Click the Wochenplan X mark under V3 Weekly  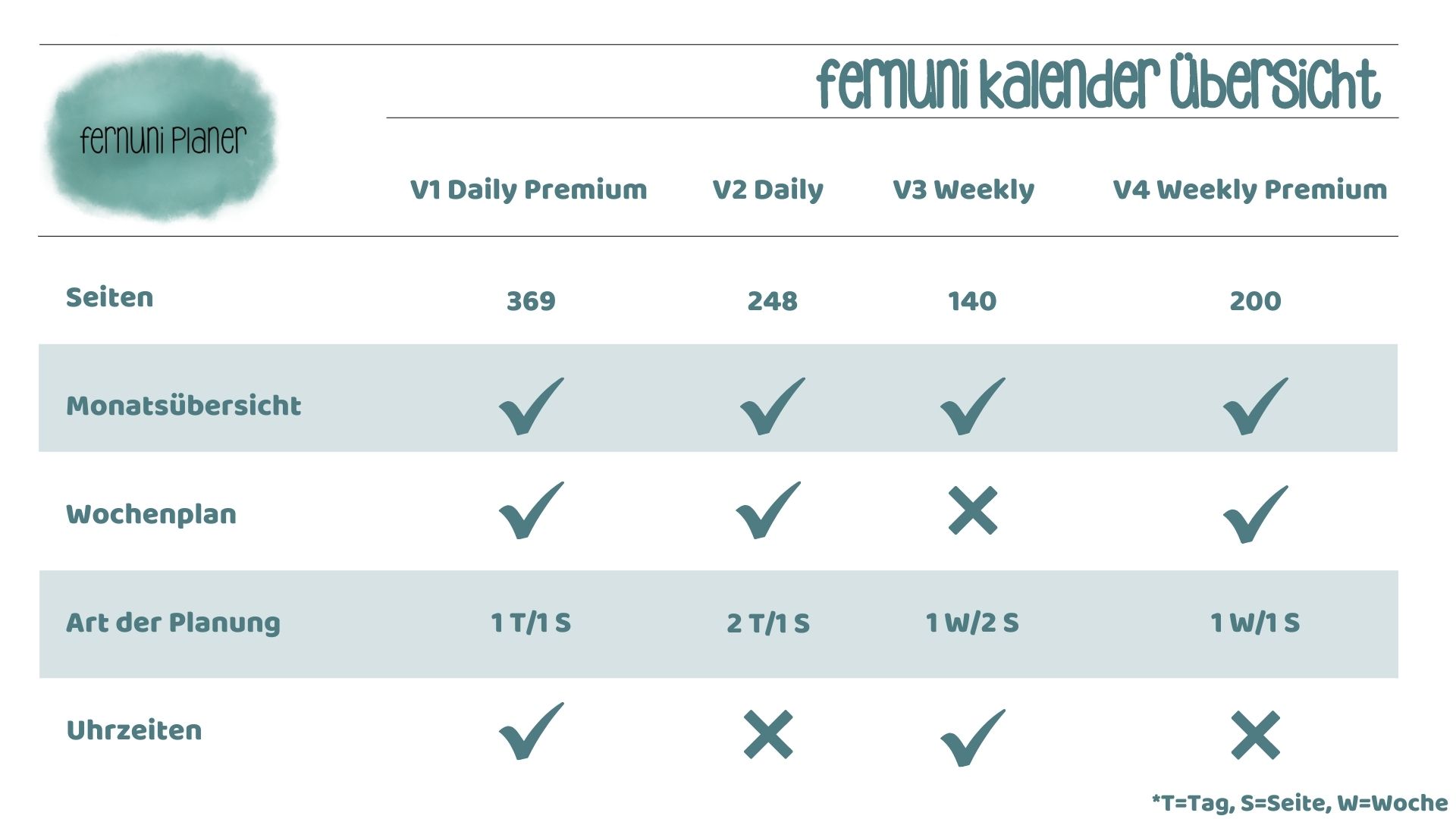tap(972, 510)
